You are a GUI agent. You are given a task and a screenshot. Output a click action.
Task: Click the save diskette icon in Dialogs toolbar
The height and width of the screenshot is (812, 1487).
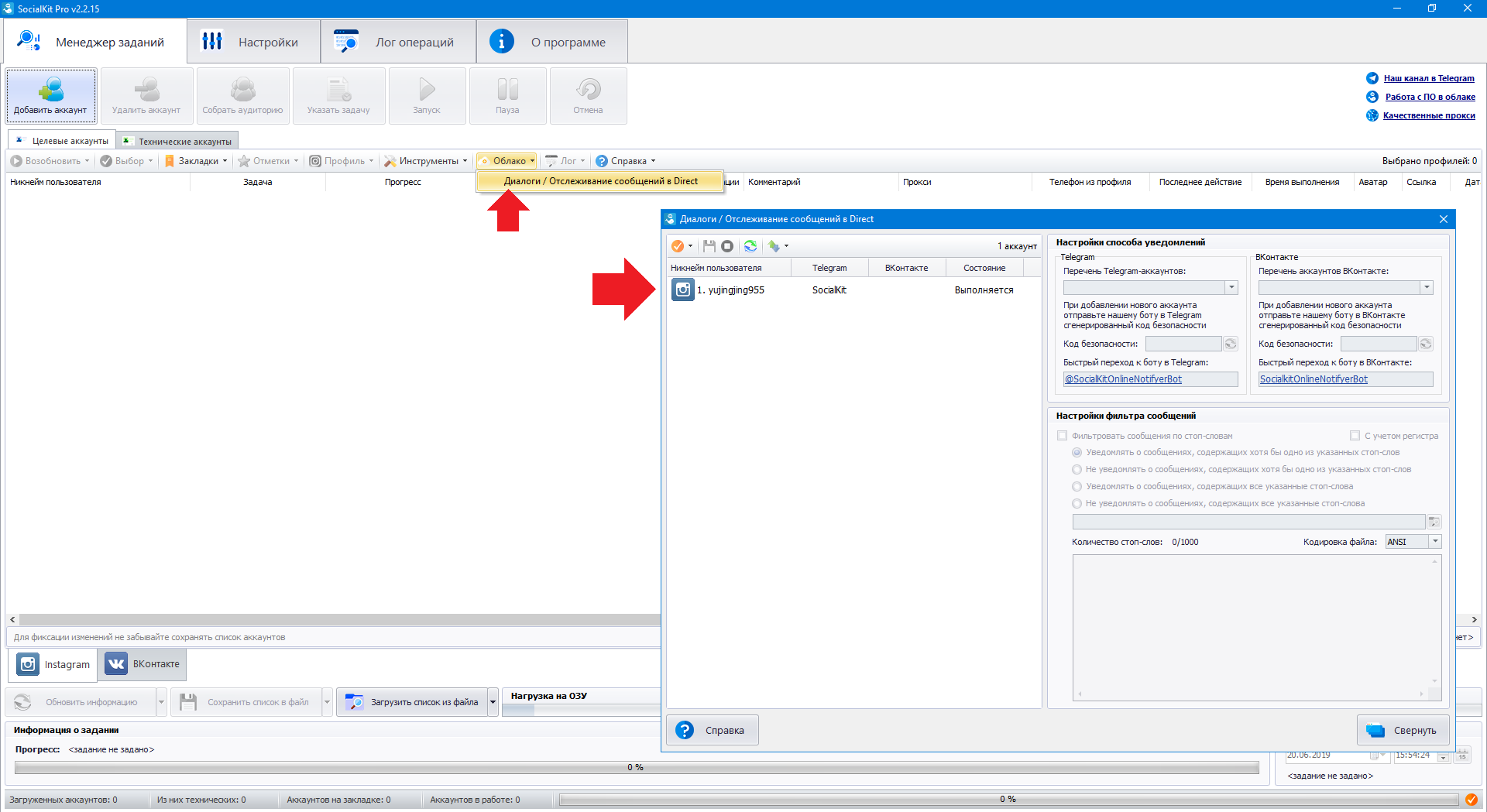(709, 246)
